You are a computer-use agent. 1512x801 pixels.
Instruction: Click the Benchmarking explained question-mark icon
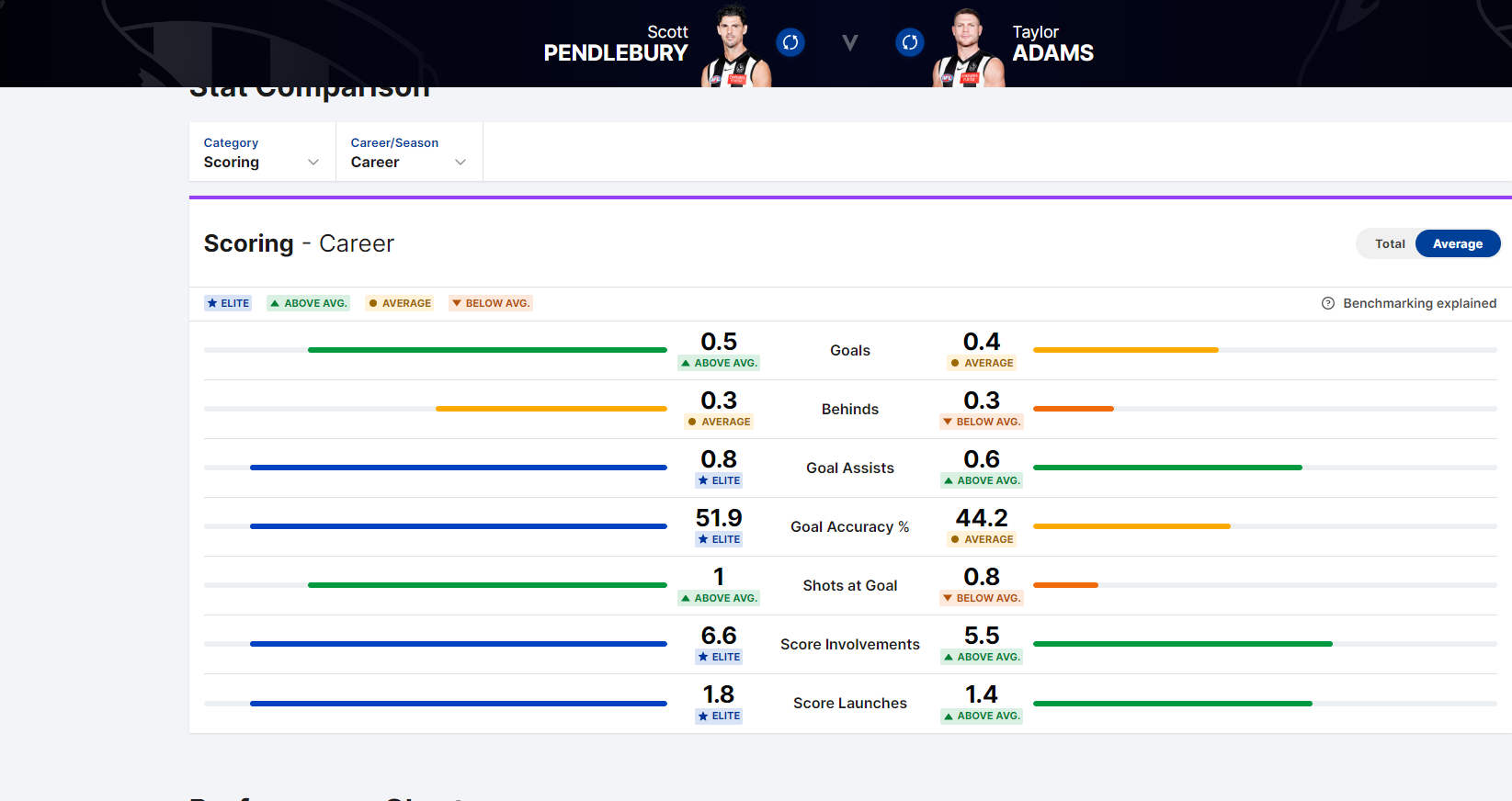pyautogui.click(x=1328, y=303)
